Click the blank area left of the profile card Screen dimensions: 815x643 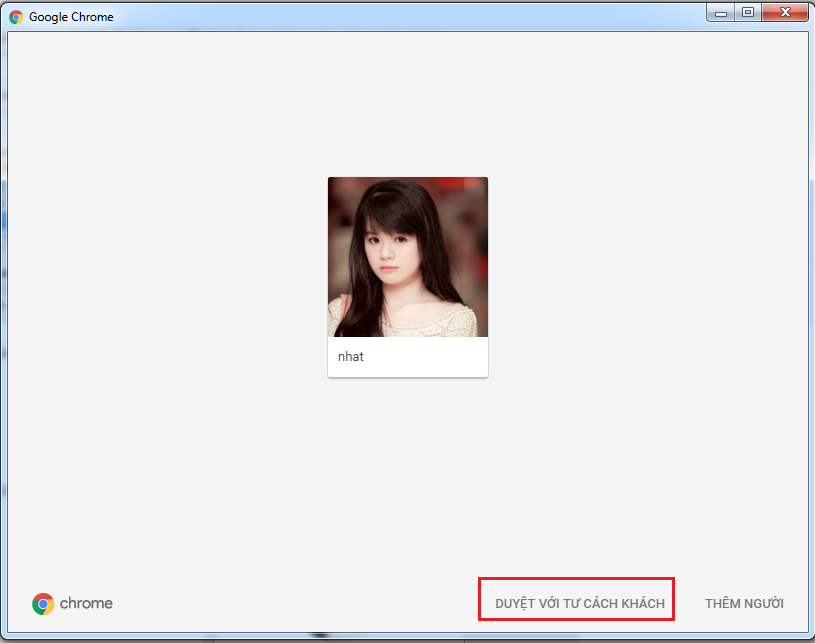point(170,280)
